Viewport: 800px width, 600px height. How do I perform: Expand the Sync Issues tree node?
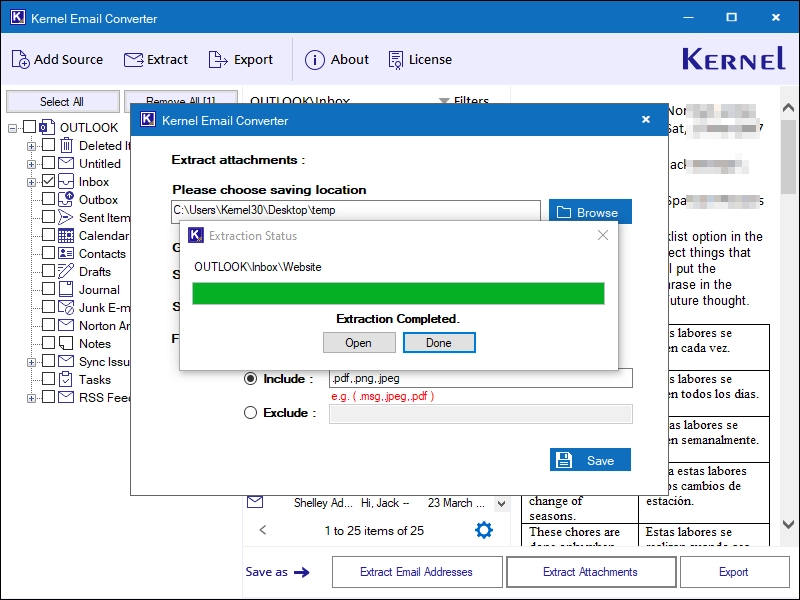point(31,362)
